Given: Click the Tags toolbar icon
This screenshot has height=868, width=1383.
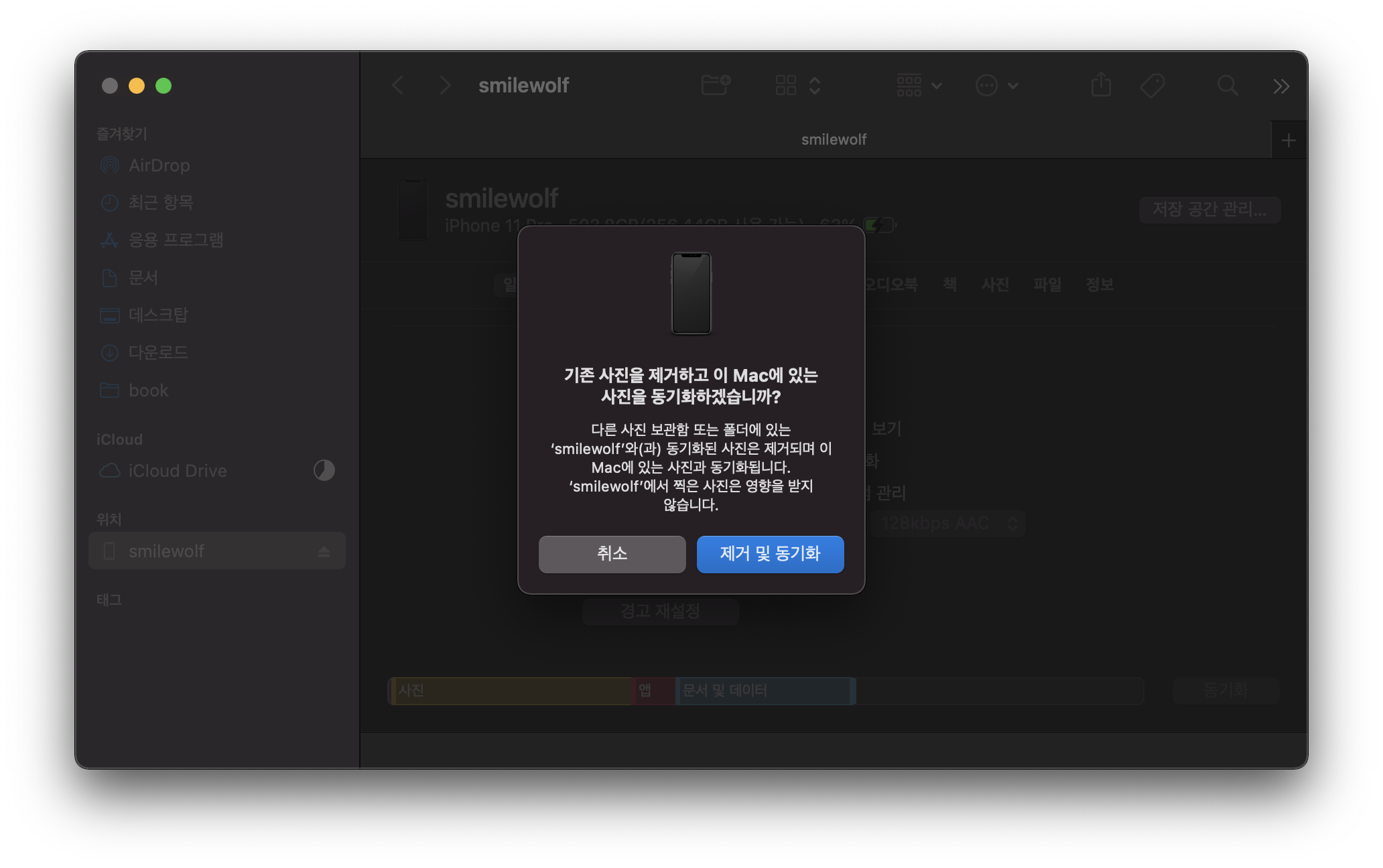Looking at the screenshot, I should [1152, 85].
